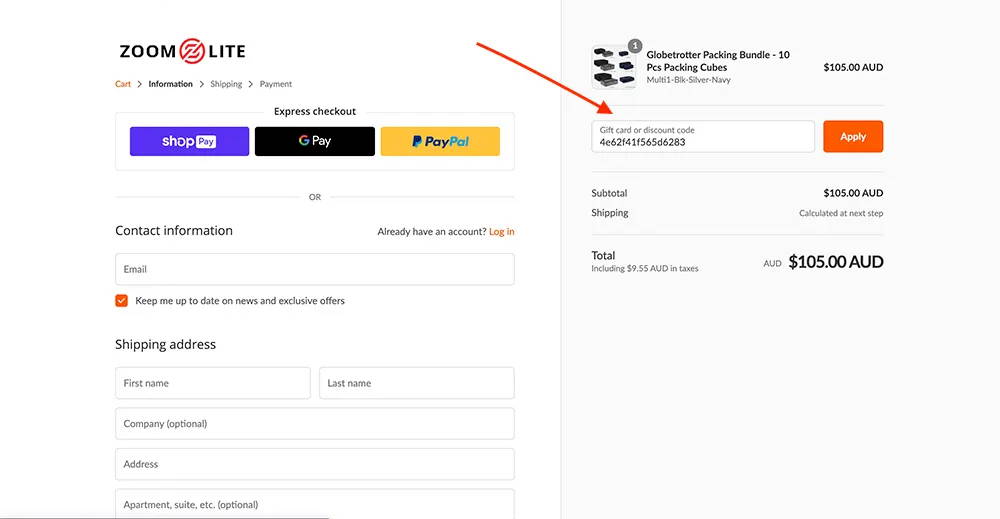
Task: Click the Express checkout heading
Action: coord(314,111)
